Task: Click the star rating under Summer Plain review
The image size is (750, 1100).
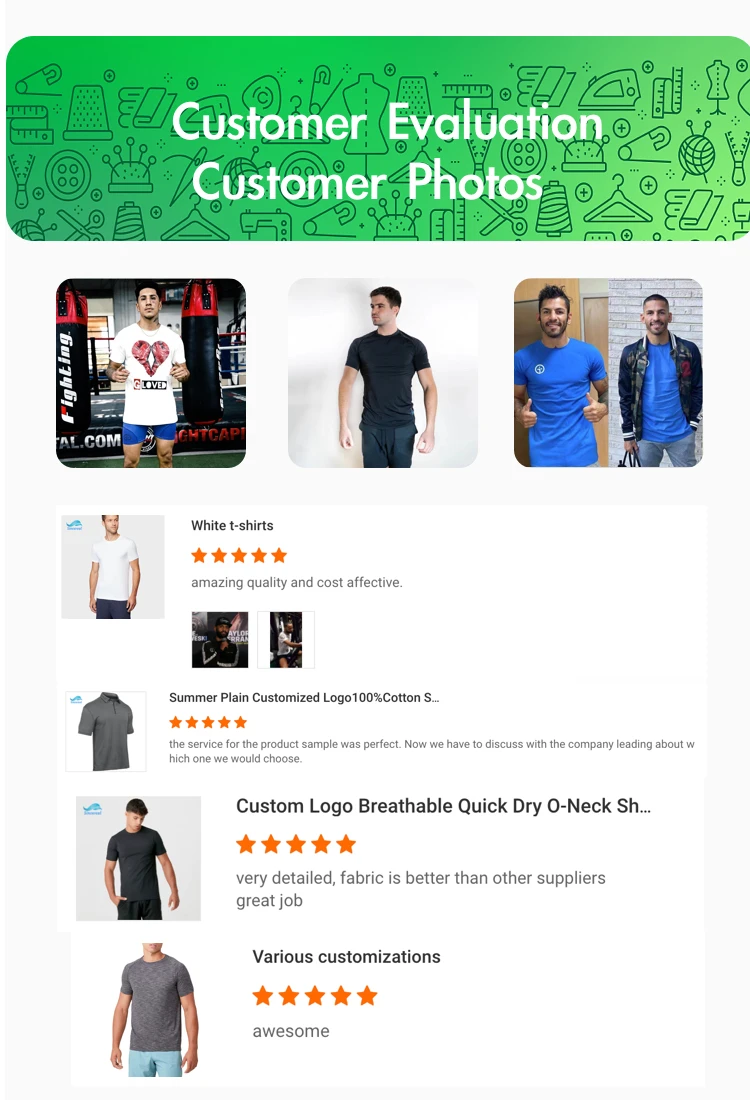Action: pos(208,722)
